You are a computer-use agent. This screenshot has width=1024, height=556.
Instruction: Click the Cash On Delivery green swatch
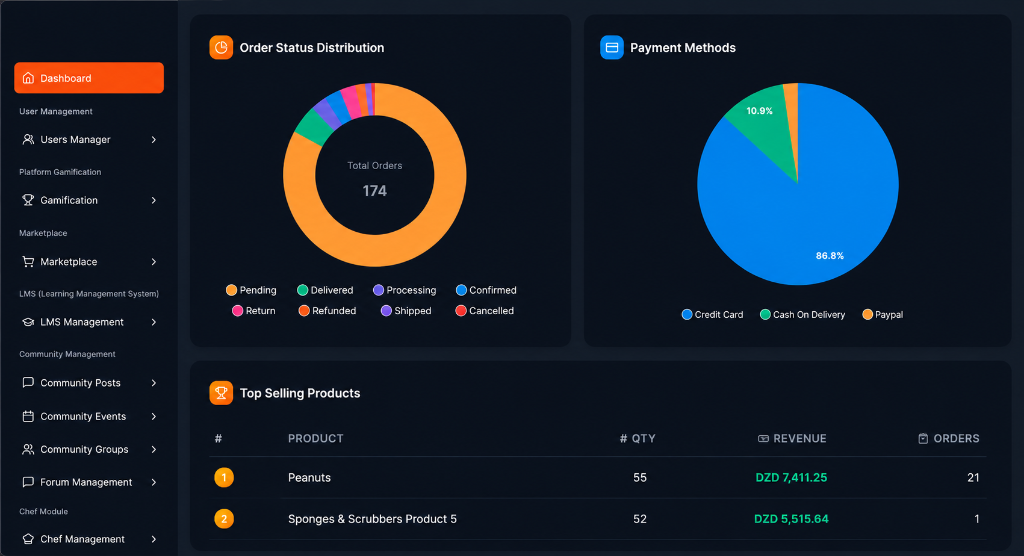765,315
